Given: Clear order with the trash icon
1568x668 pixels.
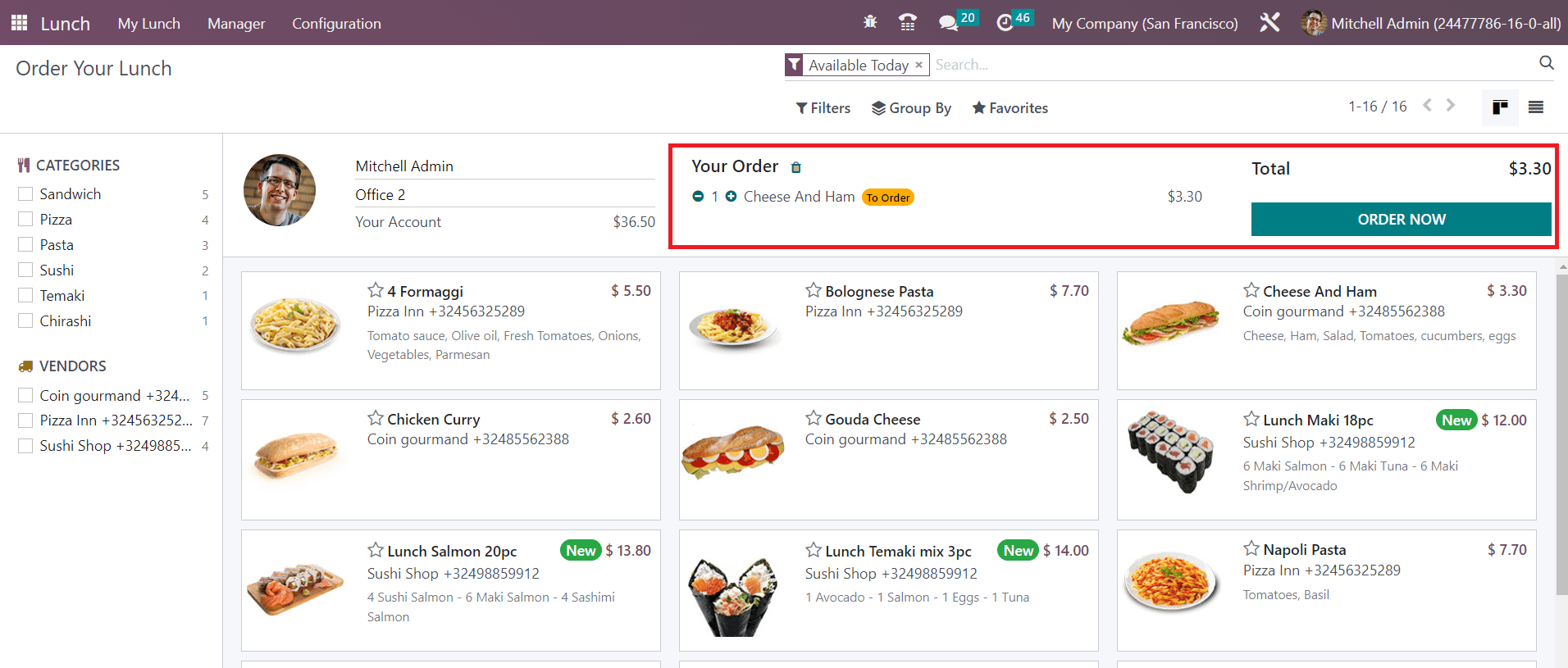Looking at the screenshot, I should click(795, 167).
